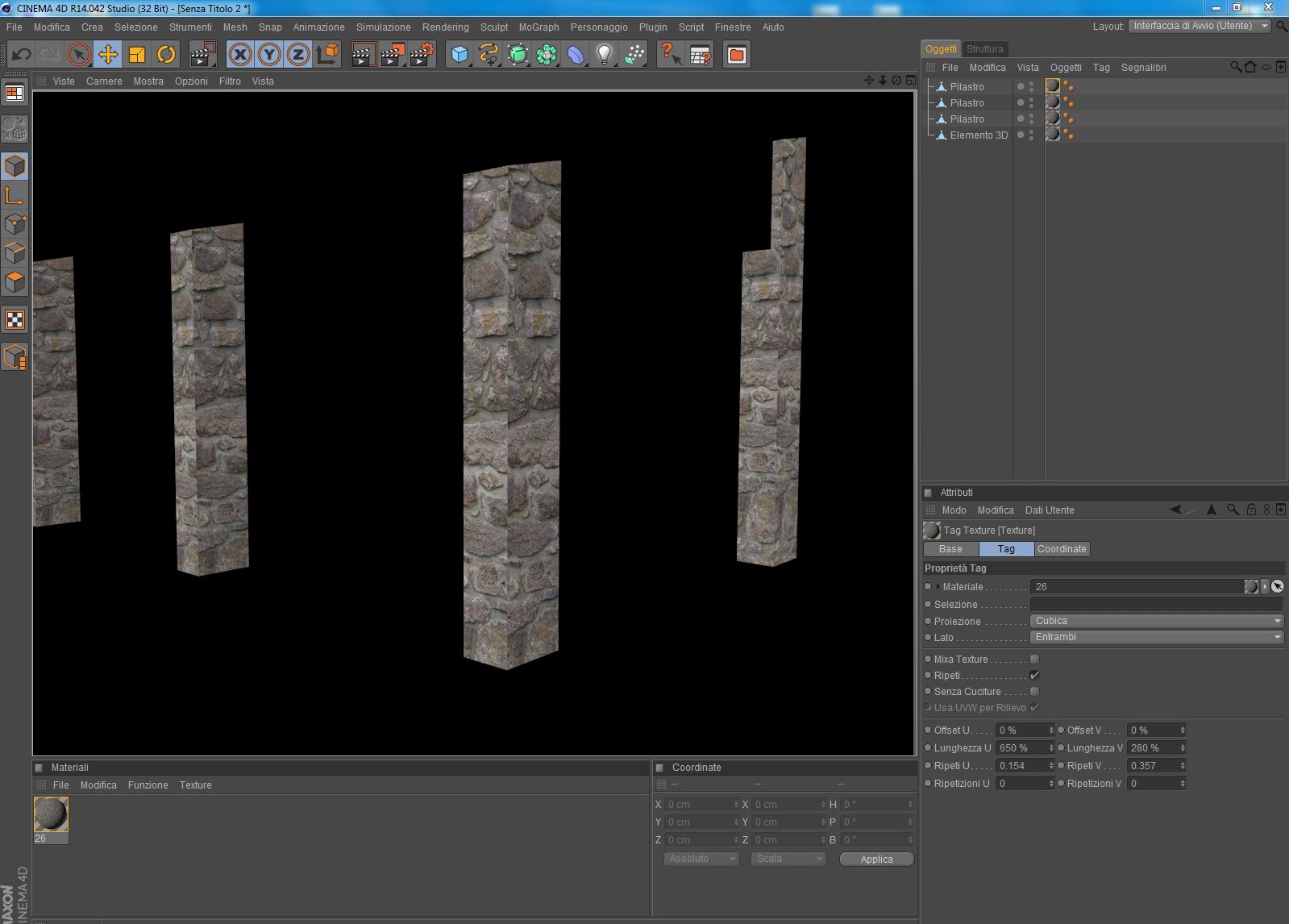
Task: Switch to the Struttura tab
Action: pos(984,48)
